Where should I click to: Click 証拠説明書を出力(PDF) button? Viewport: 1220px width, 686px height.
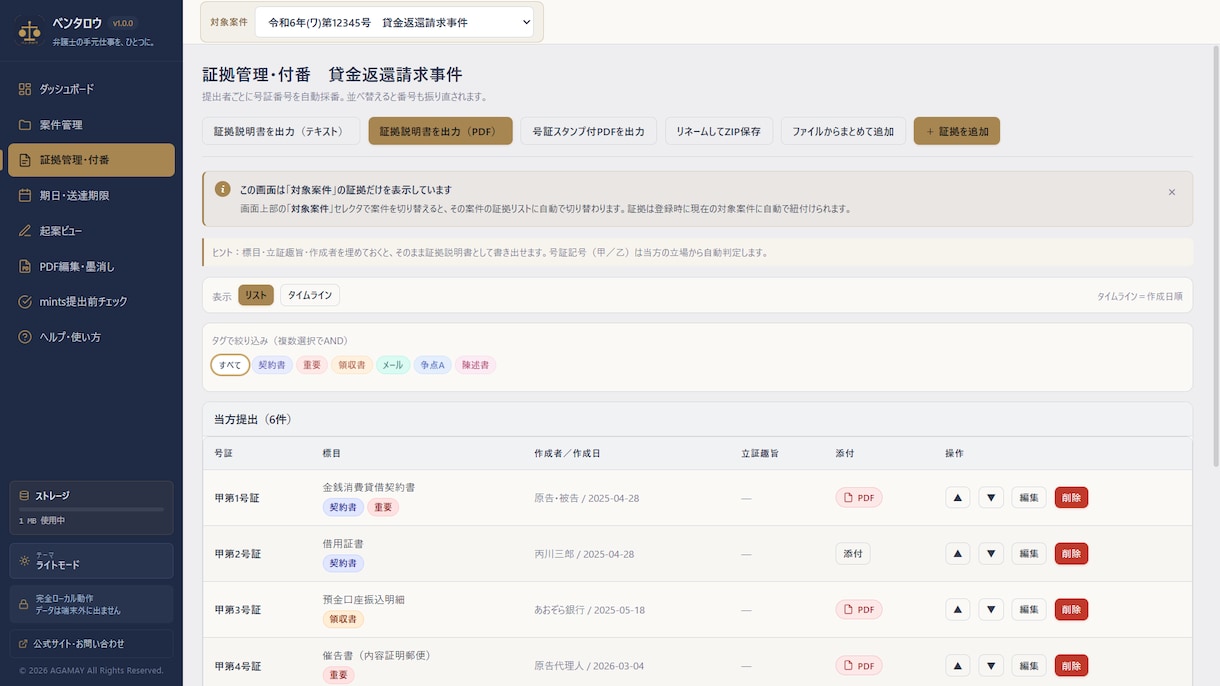(440, 131)
